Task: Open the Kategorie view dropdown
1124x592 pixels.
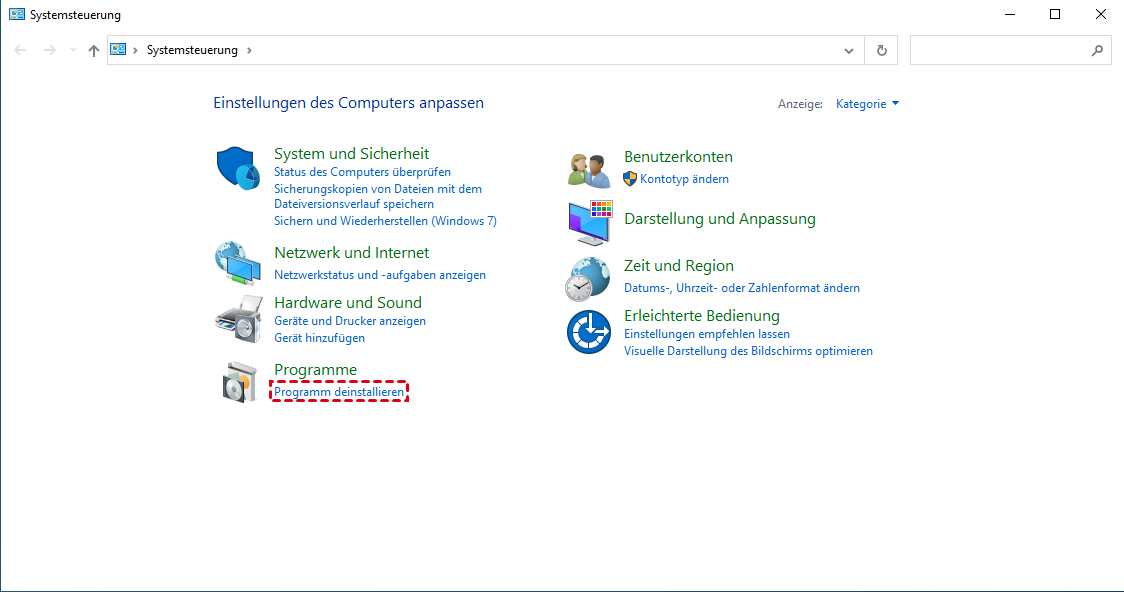Action: click(x=867, y=104)
